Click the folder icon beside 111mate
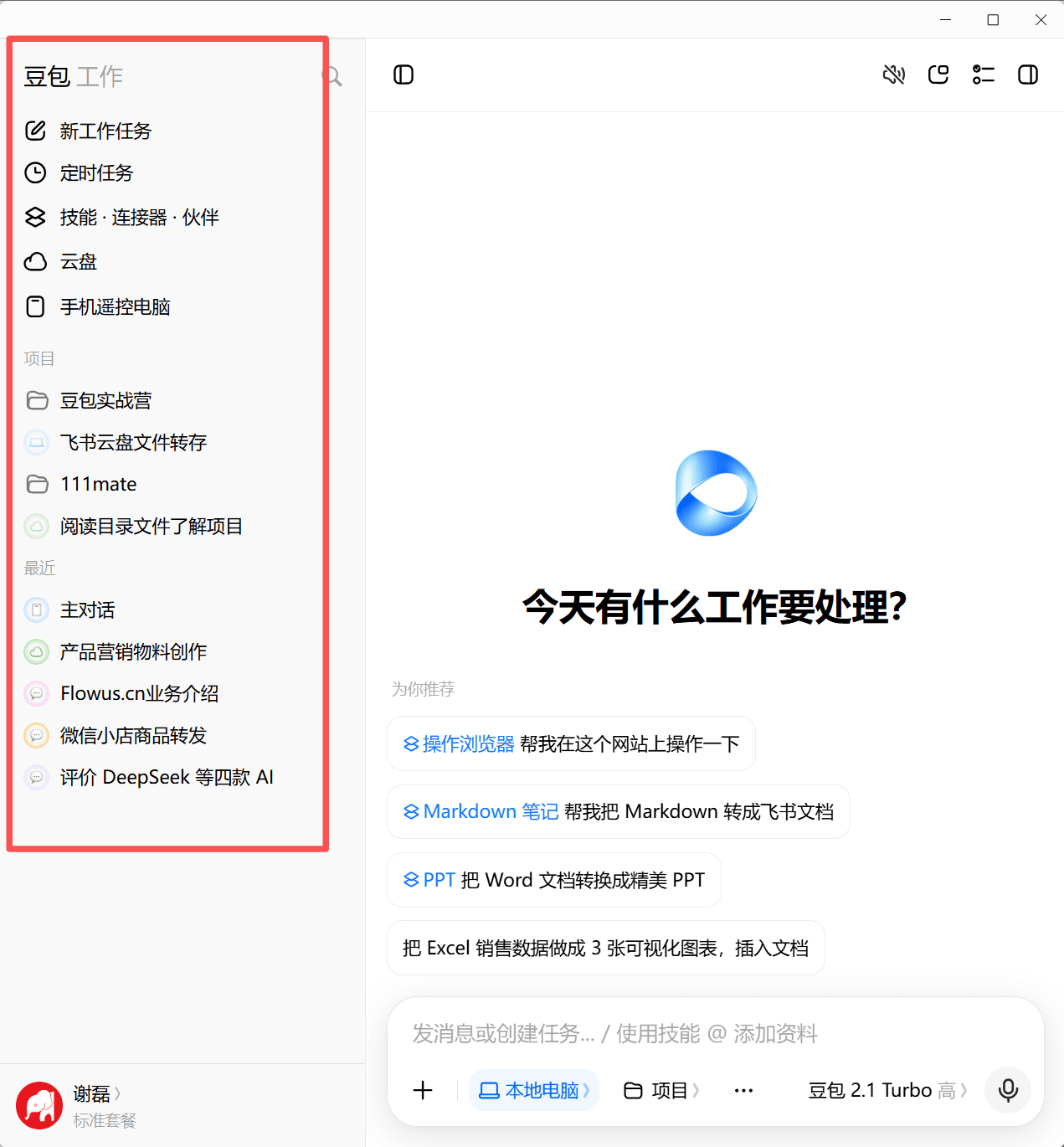1064x1147 pixels. point(37,485)
